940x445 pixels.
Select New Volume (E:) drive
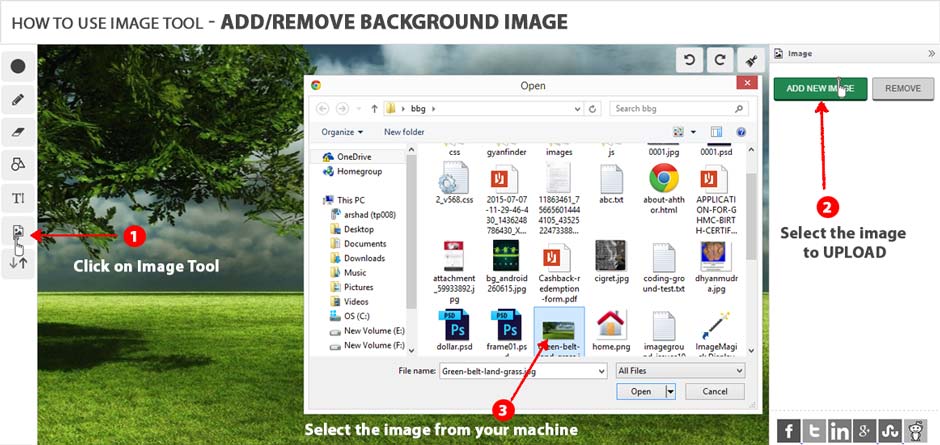[367, 330]
